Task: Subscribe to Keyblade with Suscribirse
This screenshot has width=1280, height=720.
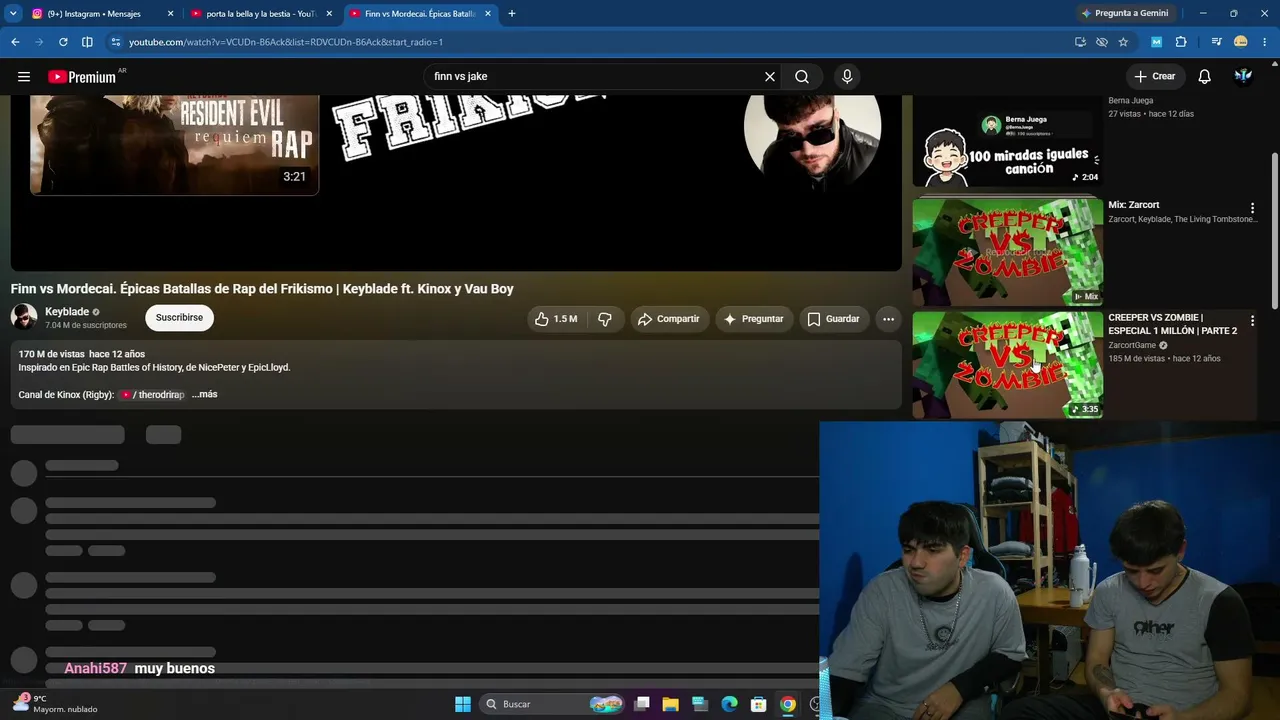Action: [x=179, y=318]
